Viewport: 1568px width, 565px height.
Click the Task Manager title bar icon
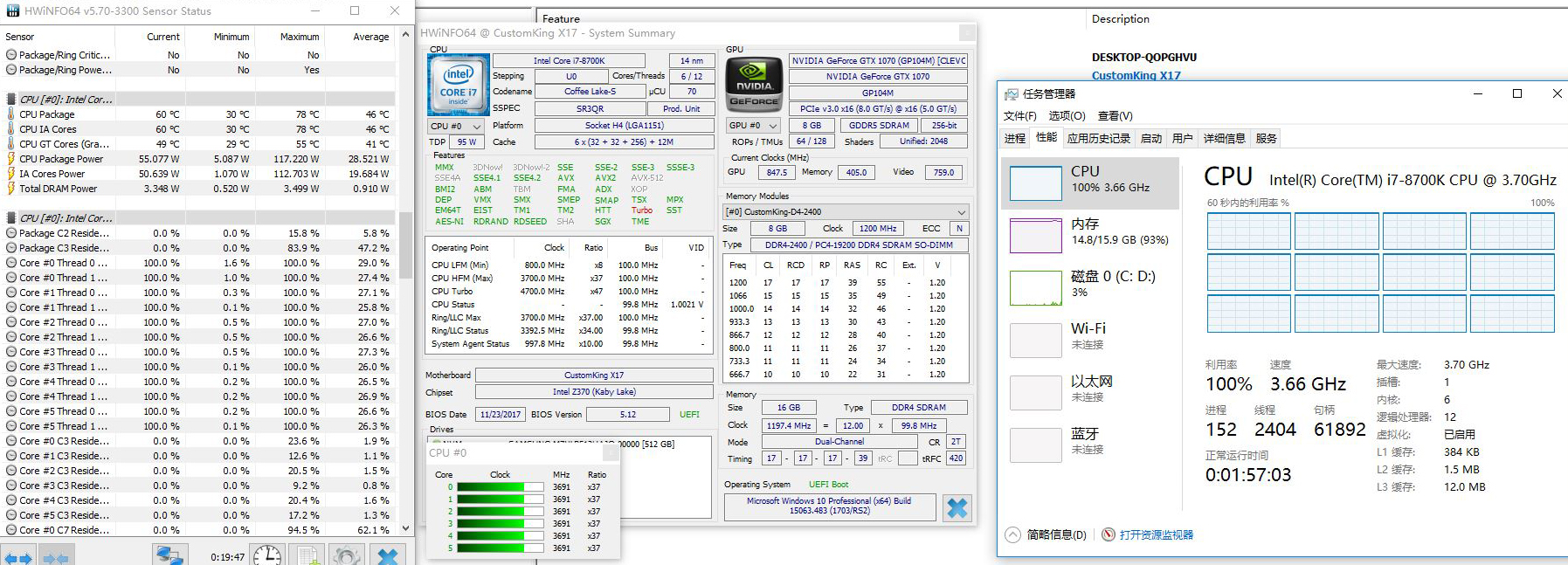[1012, 93]
